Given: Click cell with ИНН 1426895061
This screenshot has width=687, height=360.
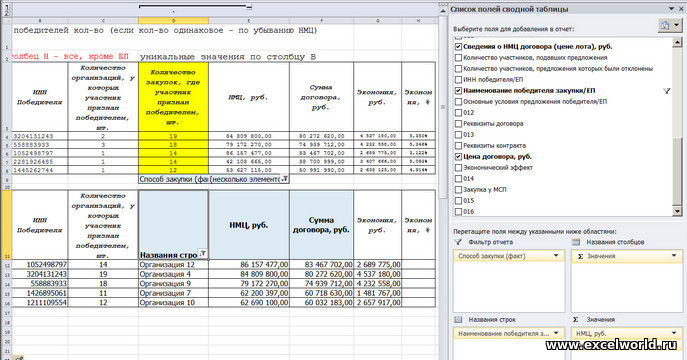Looking at the screenshot, I should (40, 293).
